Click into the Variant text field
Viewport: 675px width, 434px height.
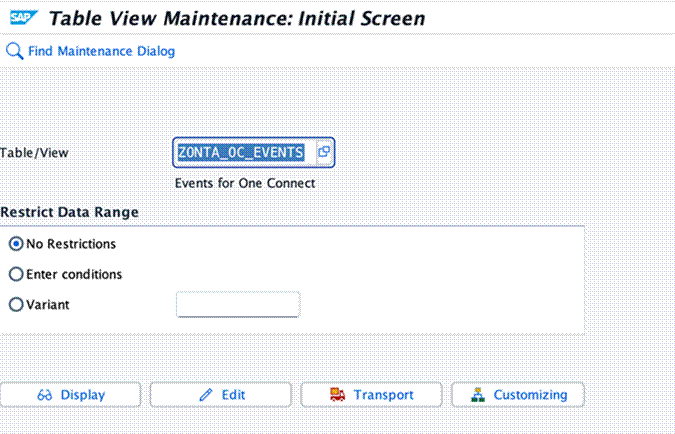coord(238,305)
